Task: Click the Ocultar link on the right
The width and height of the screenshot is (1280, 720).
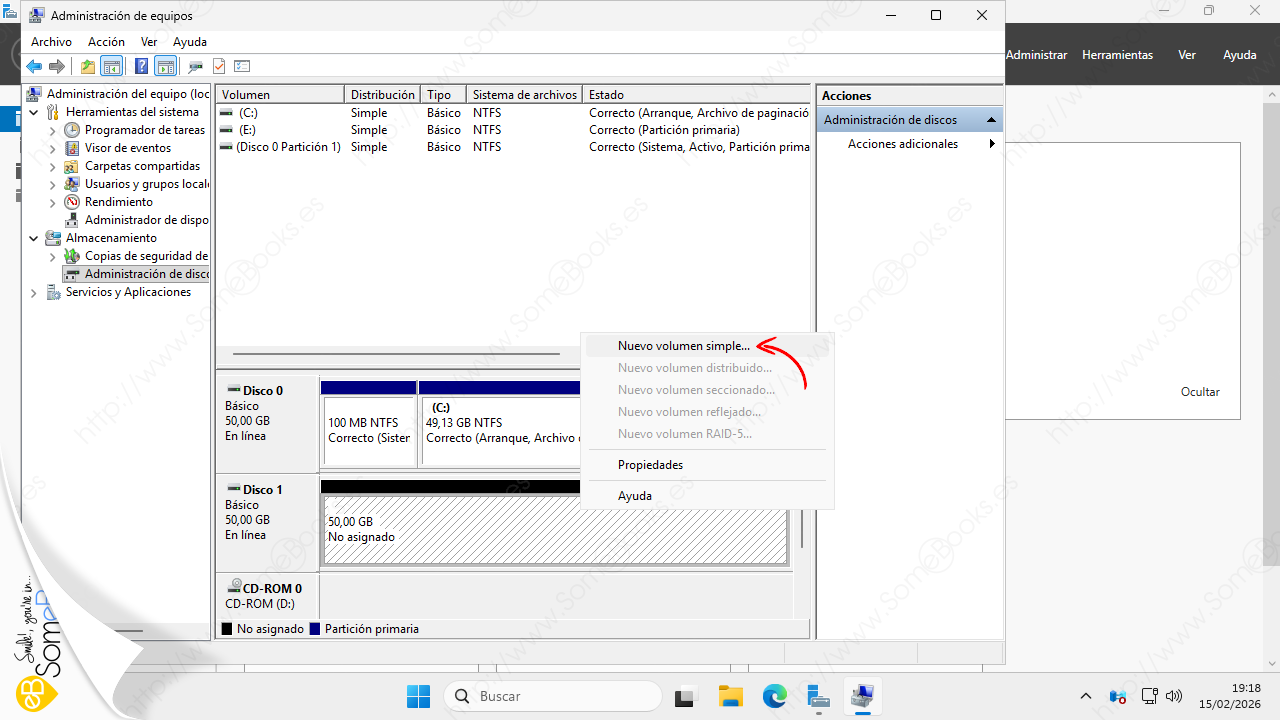Action: click(x=1200, y=392)
